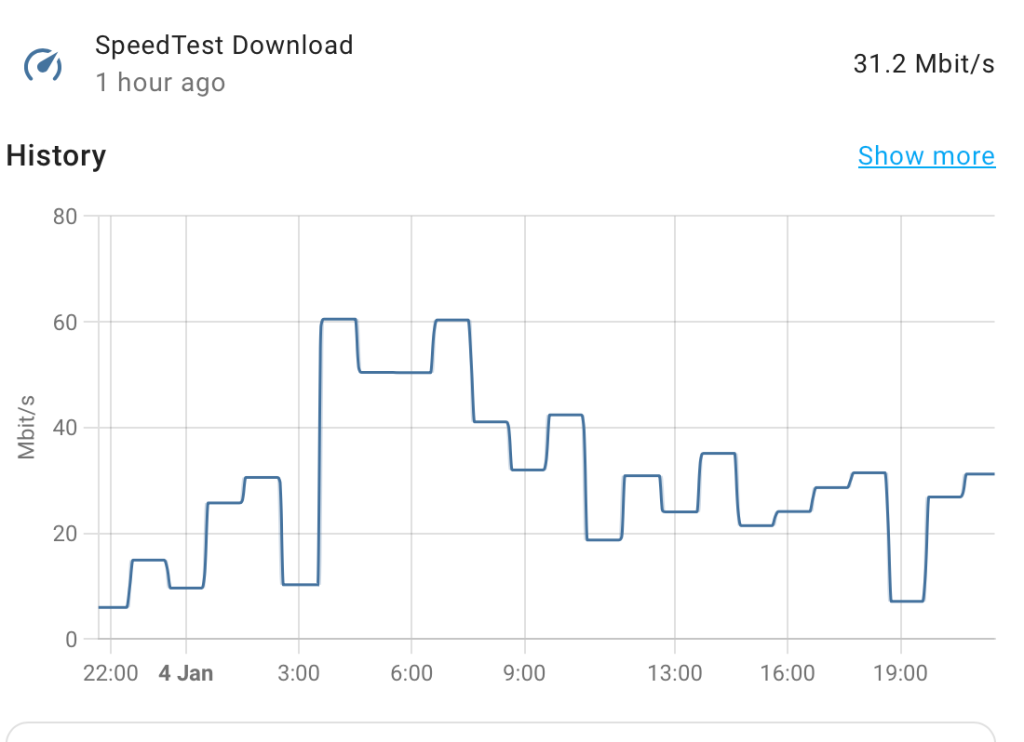This screenshot has height=742, width=1024.
Task: Choose the 19:00 time axis label
Action: tap(900, 673)
